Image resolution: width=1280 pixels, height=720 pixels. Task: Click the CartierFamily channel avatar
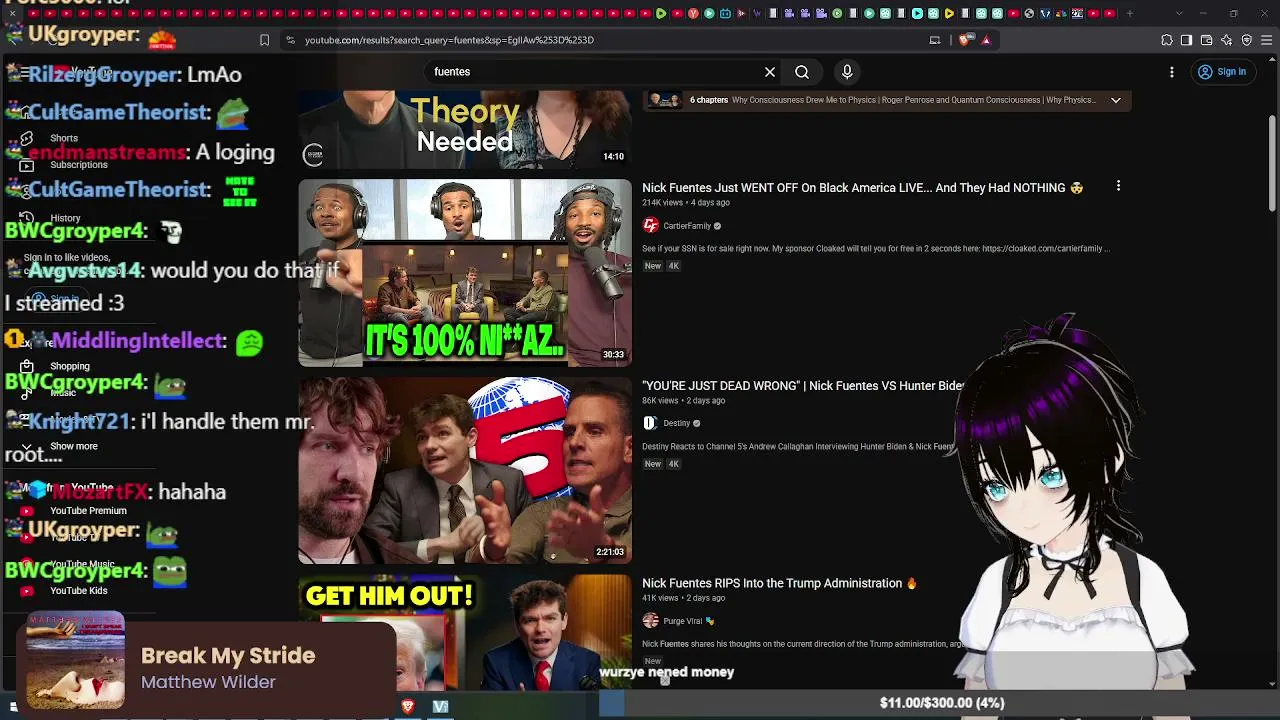[x=650, y=226]
